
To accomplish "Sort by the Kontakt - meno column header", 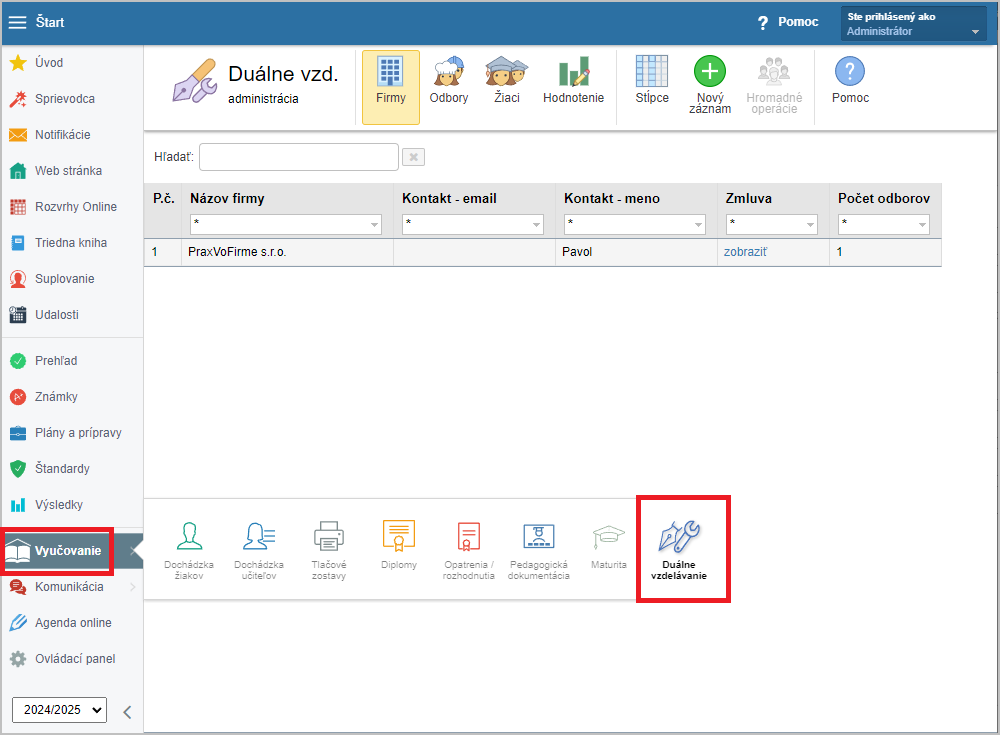I will pos(612,198).
